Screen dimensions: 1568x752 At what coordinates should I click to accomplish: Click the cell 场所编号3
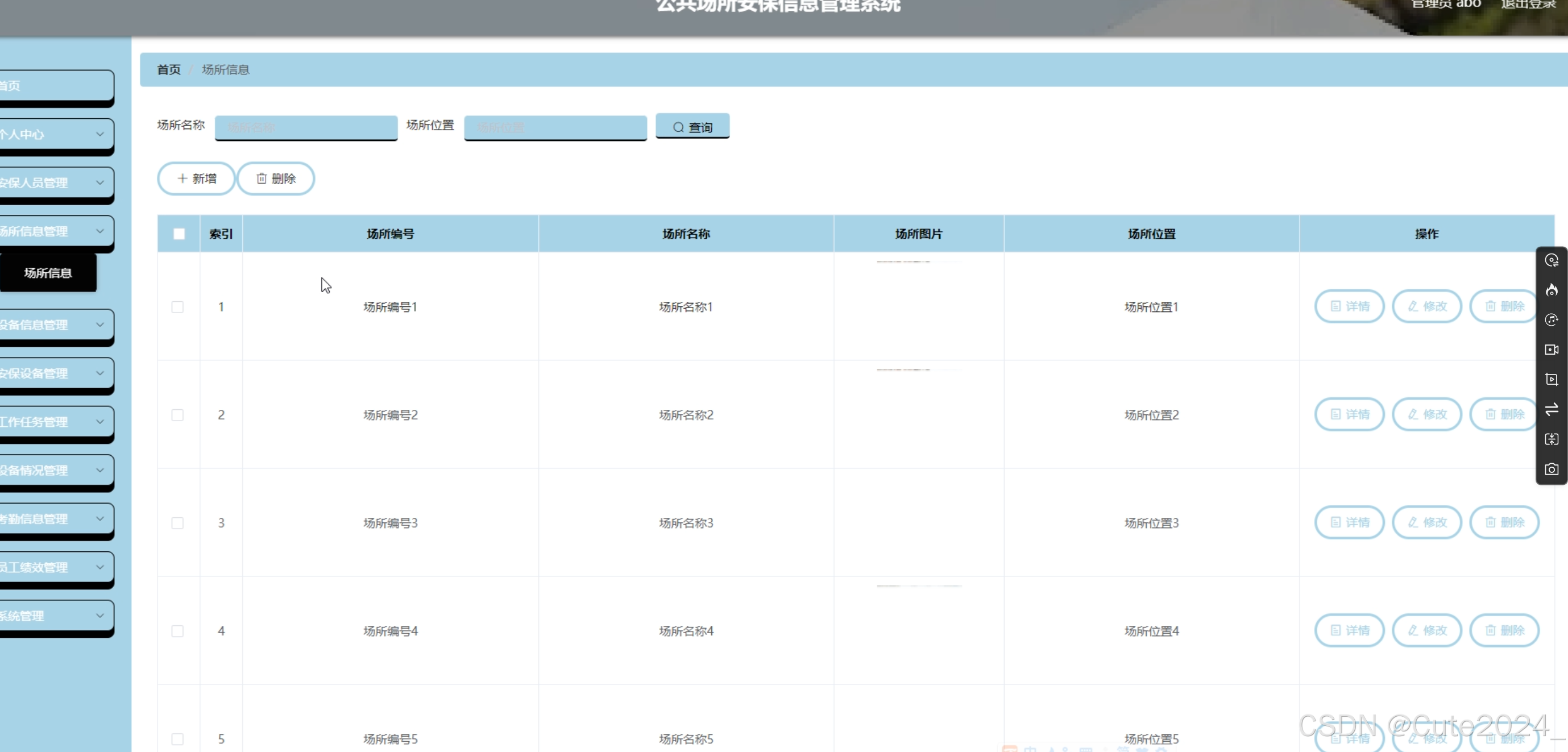(x=390, y=524)
